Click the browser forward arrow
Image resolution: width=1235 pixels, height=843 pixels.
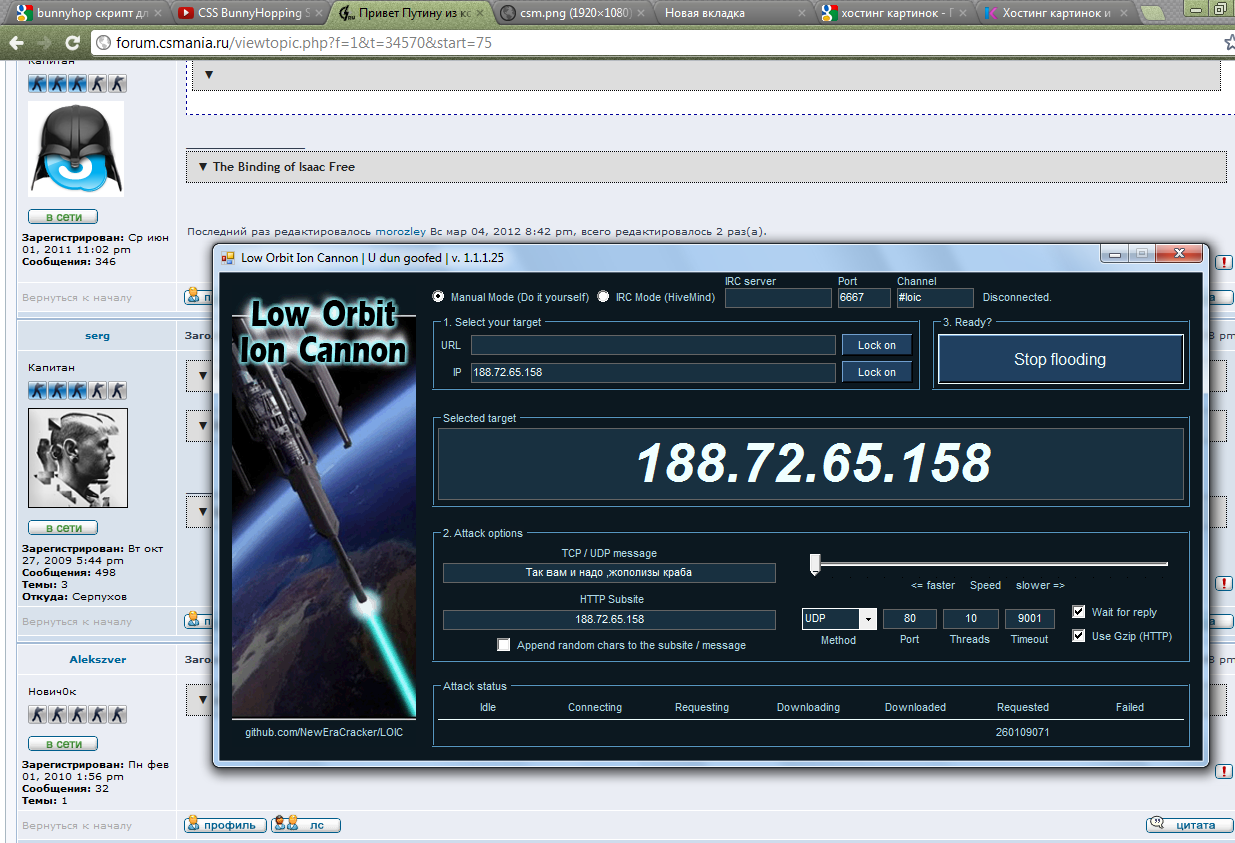[x=44, y=44]
